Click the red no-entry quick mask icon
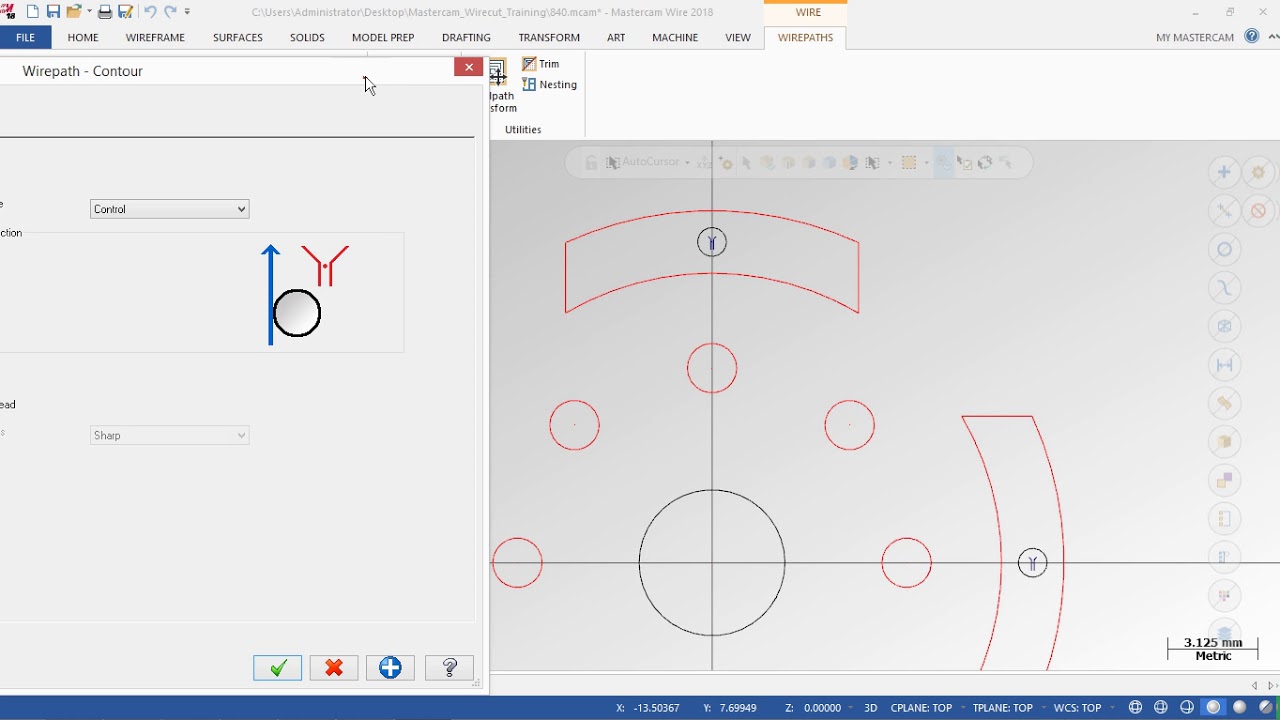The image size is (1280, 720). pyautogui.click(x=1259, y=211)
